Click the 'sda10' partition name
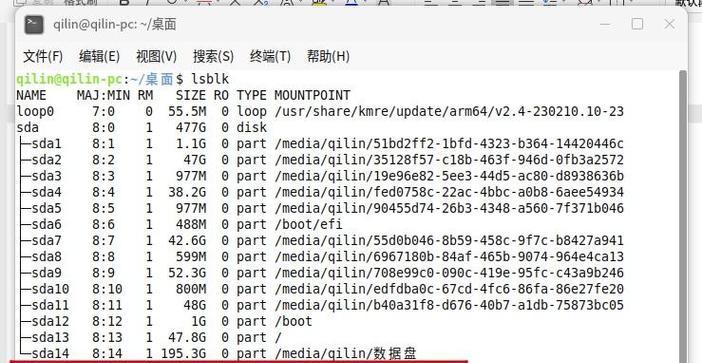702x363 pixels. 50,289
